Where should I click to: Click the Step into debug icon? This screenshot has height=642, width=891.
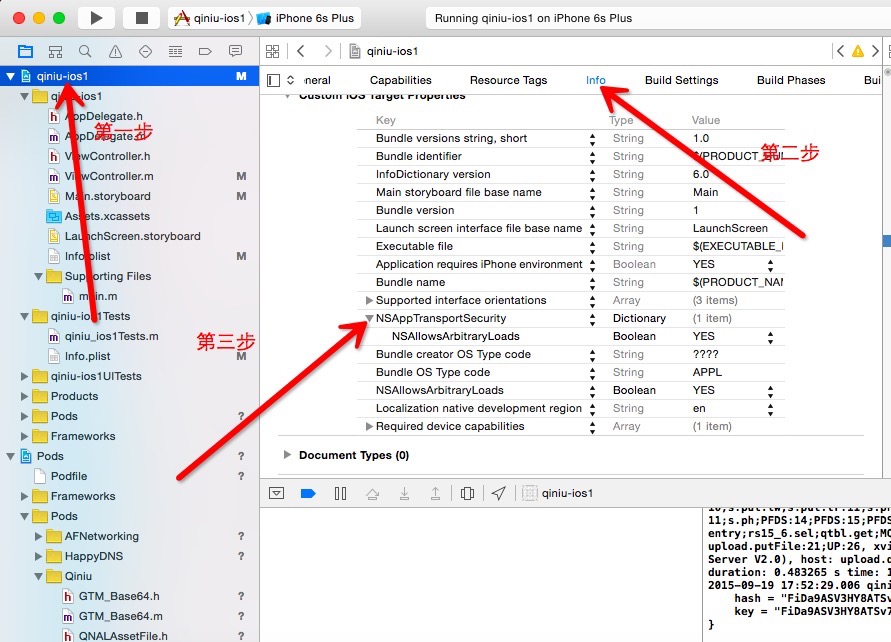[x=404, y=493]
